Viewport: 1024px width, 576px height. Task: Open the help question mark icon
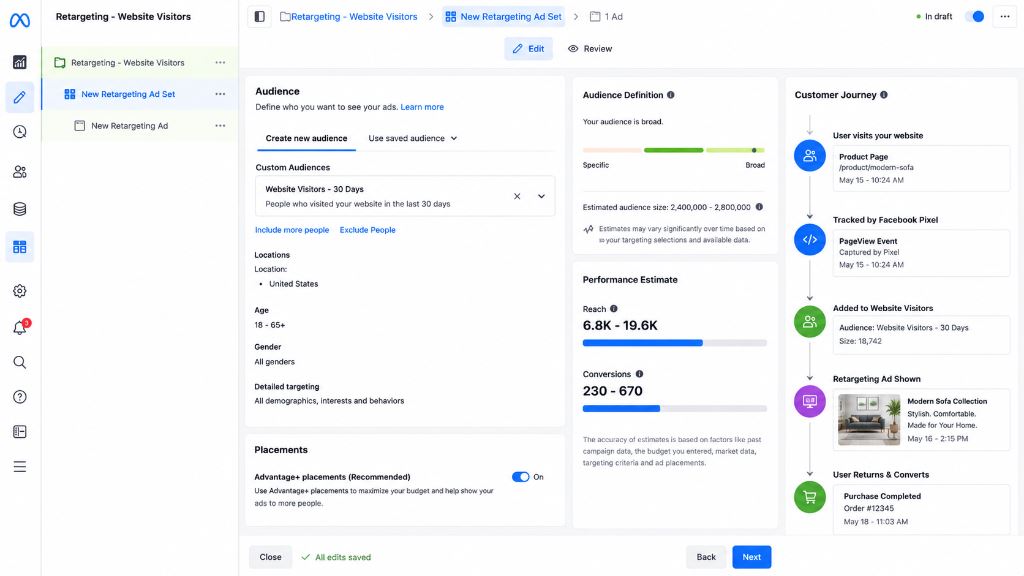20,397
